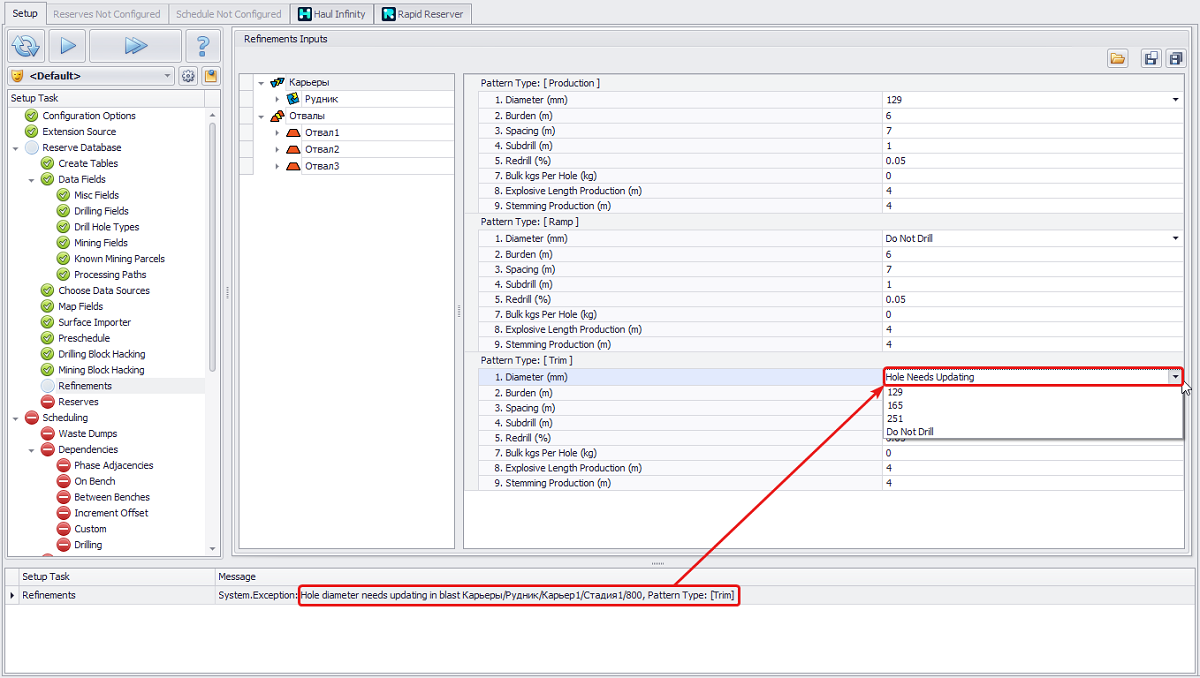Select Refinements row in message log
This screenshot has height=678, width=1200.
pos(600,595)
